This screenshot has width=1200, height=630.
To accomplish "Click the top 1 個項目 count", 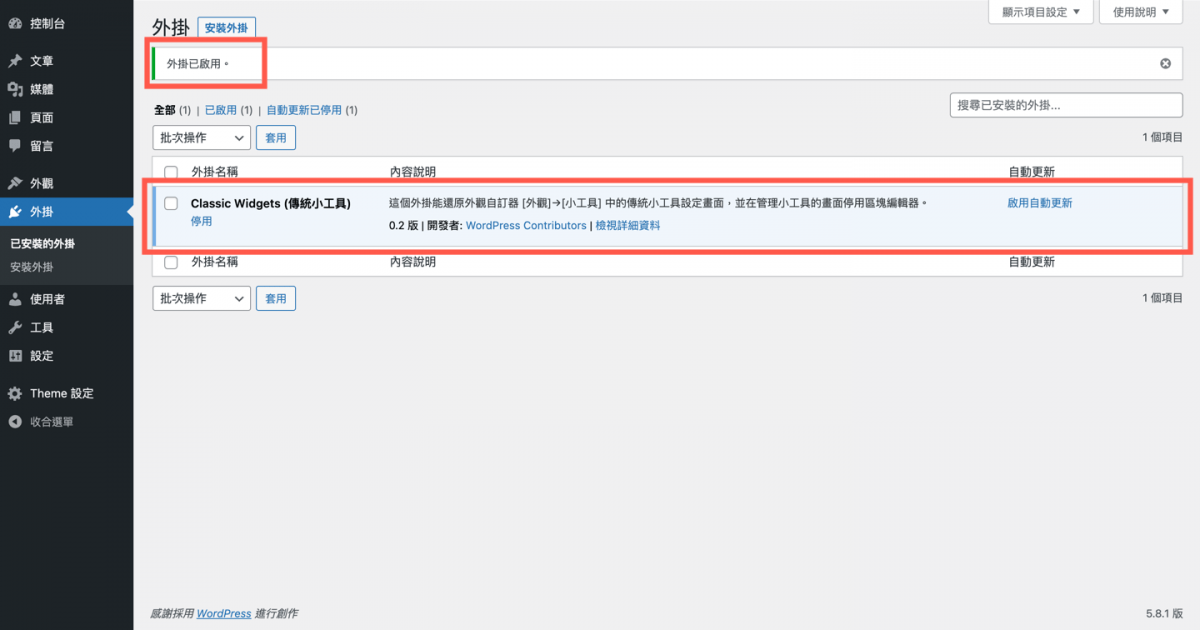I will pos(1162,138).
